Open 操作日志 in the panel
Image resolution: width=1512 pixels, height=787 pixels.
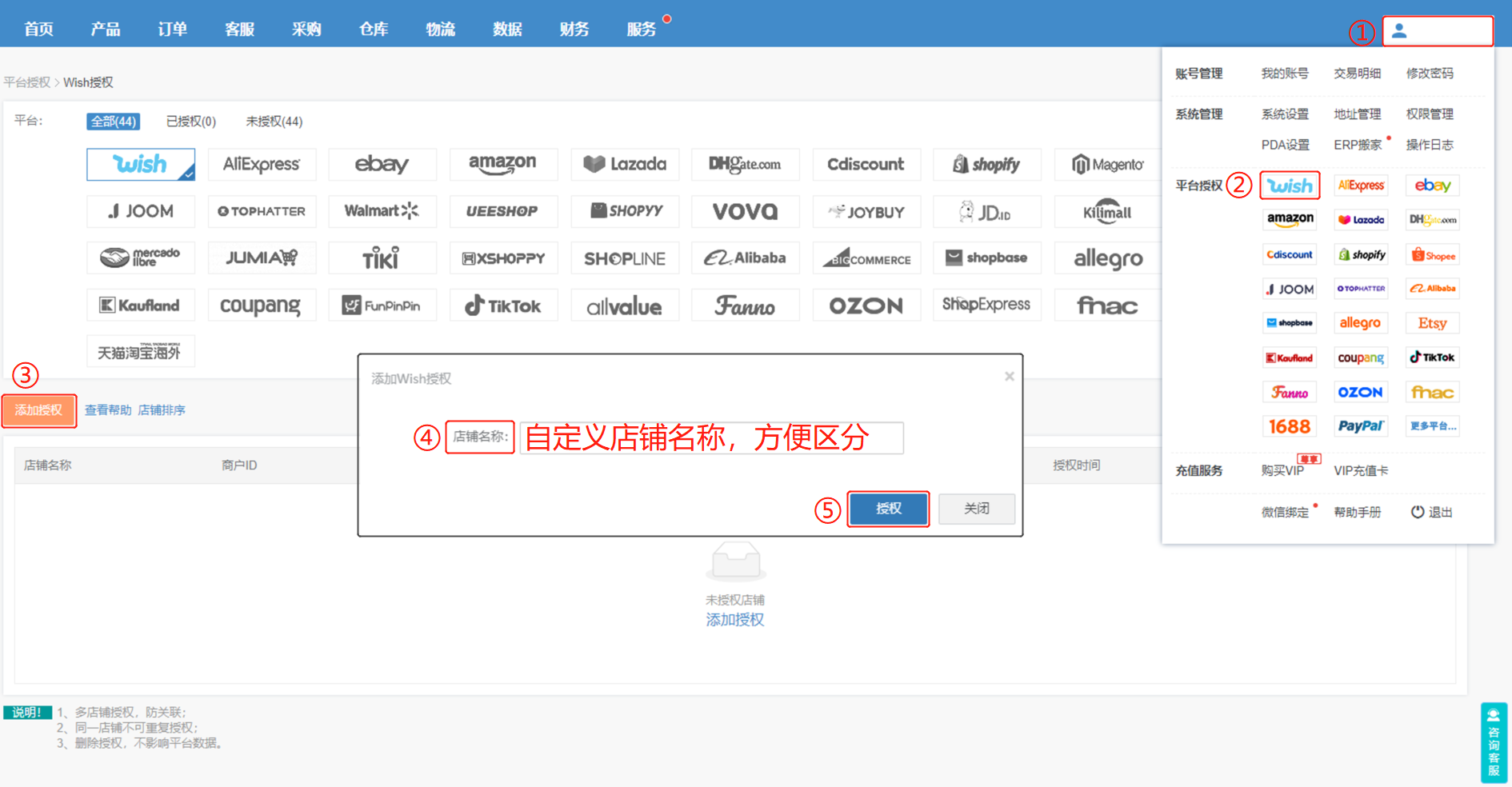click(x=1430, y=145)
